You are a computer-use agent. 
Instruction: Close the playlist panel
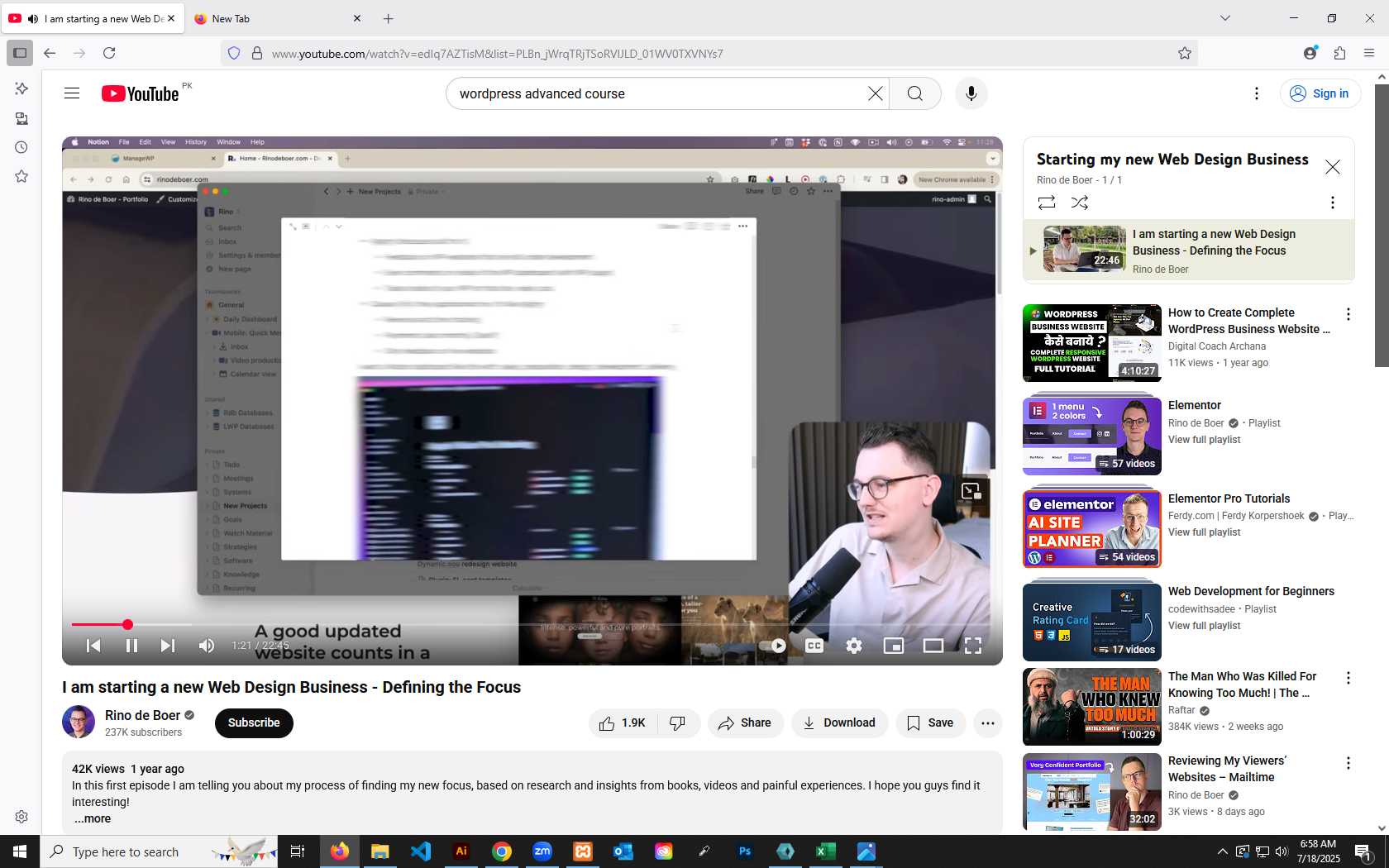point(1332,167)
